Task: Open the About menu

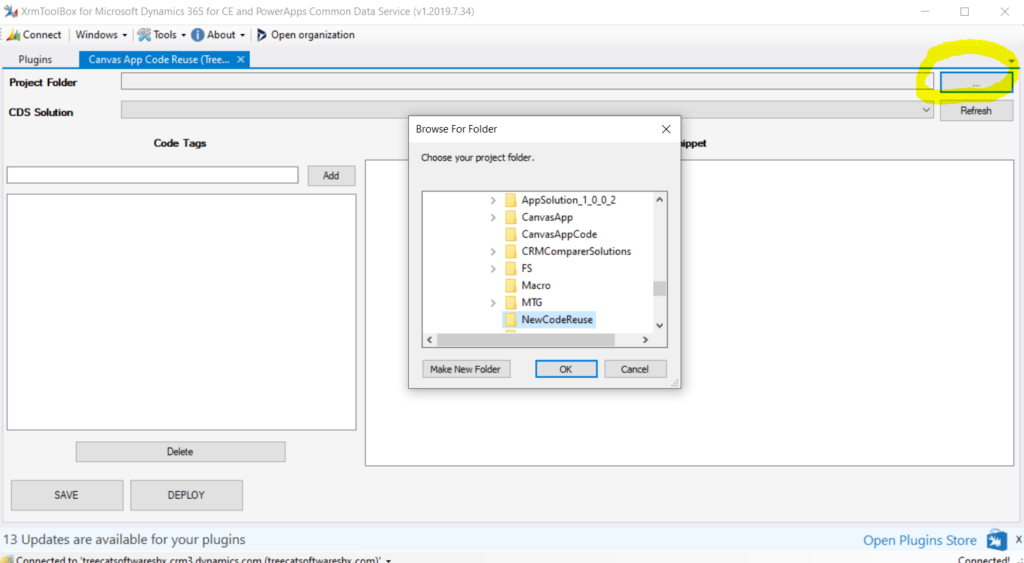Action: (218, 35)
